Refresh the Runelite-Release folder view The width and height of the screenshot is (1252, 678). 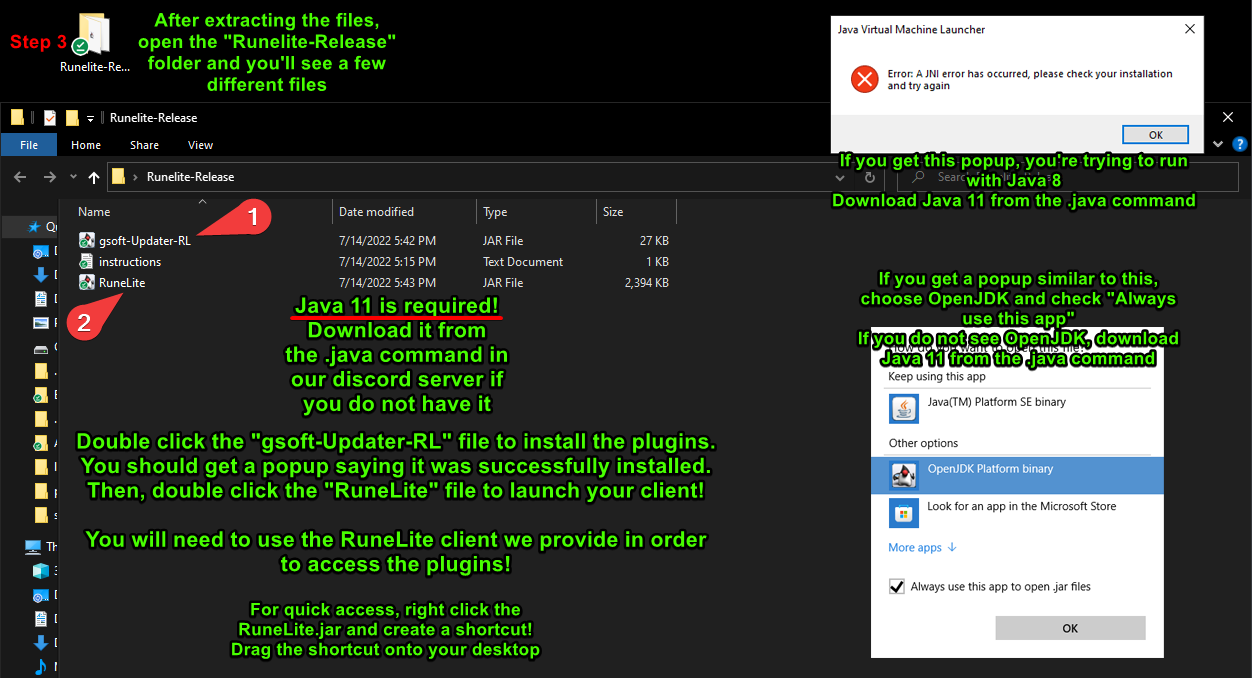869,177
